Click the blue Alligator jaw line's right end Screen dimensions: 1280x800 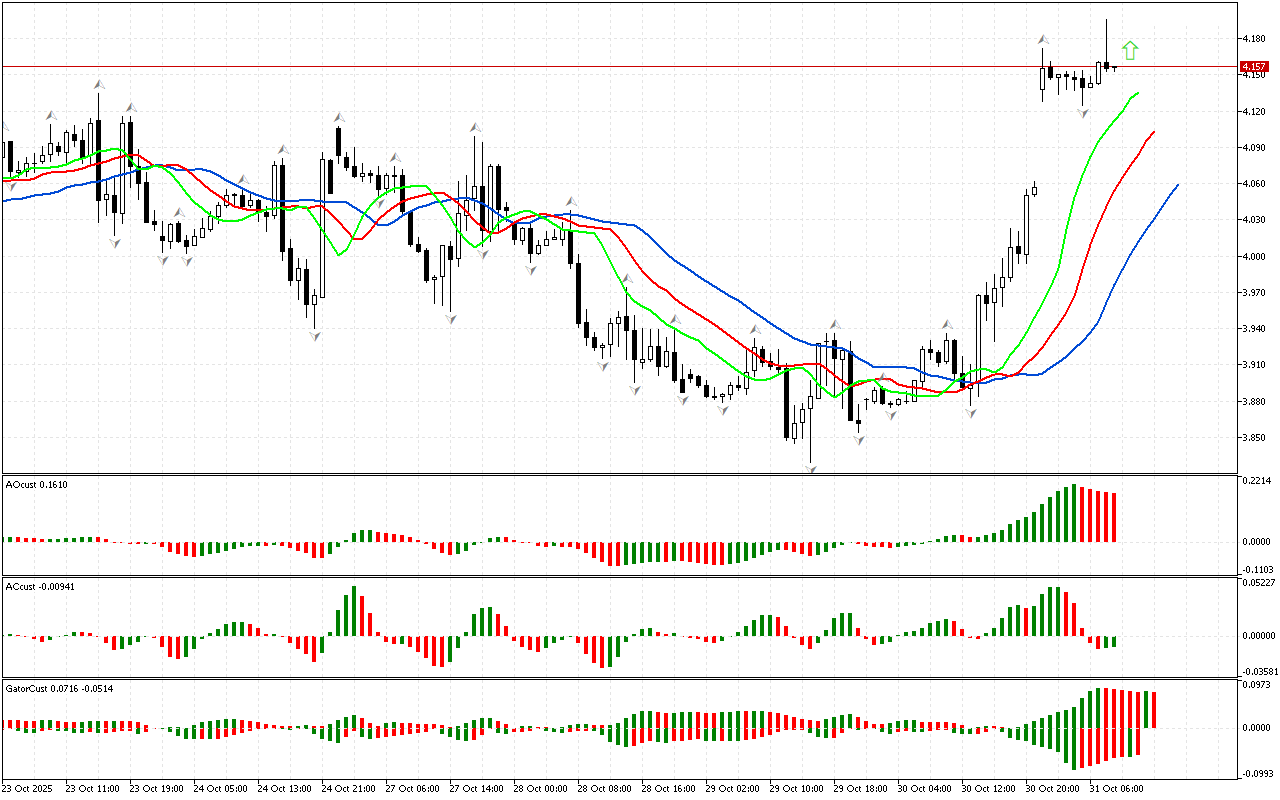click(x=1177, y=185)
